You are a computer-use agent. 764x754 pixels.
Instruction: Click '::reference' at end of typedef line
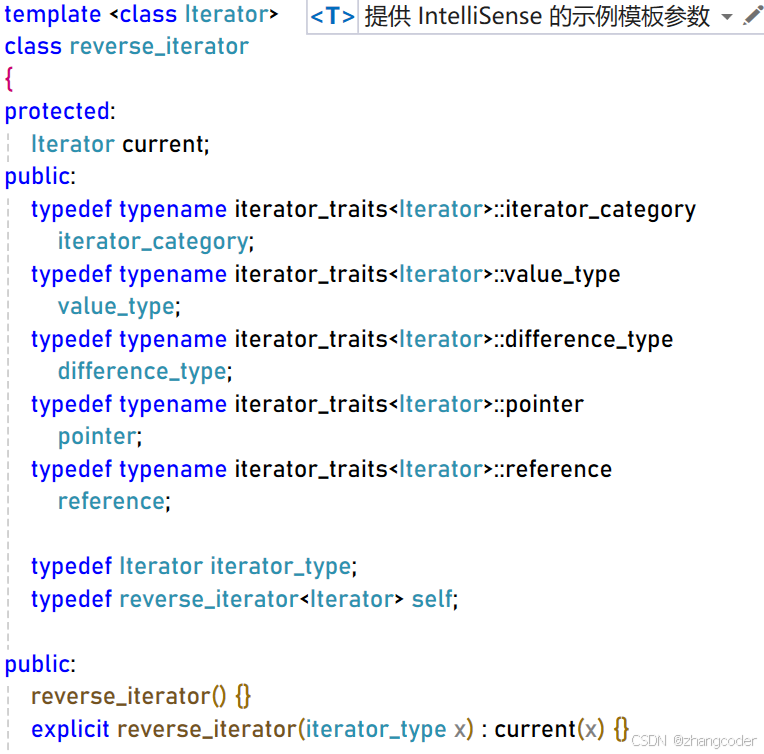[x=553, y=469]
